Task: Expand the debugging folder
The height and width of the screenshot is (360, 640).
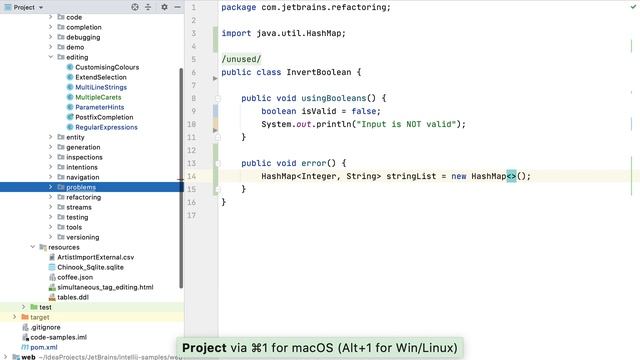Action: (51, 37)
